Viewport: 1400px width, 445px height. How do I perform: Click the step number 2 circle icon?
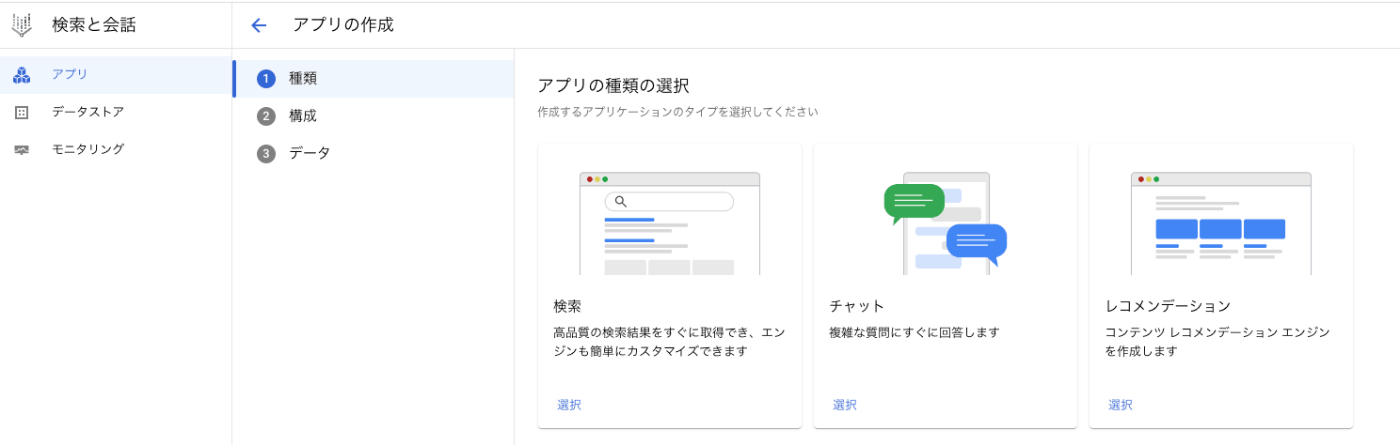tap(266, 116)
